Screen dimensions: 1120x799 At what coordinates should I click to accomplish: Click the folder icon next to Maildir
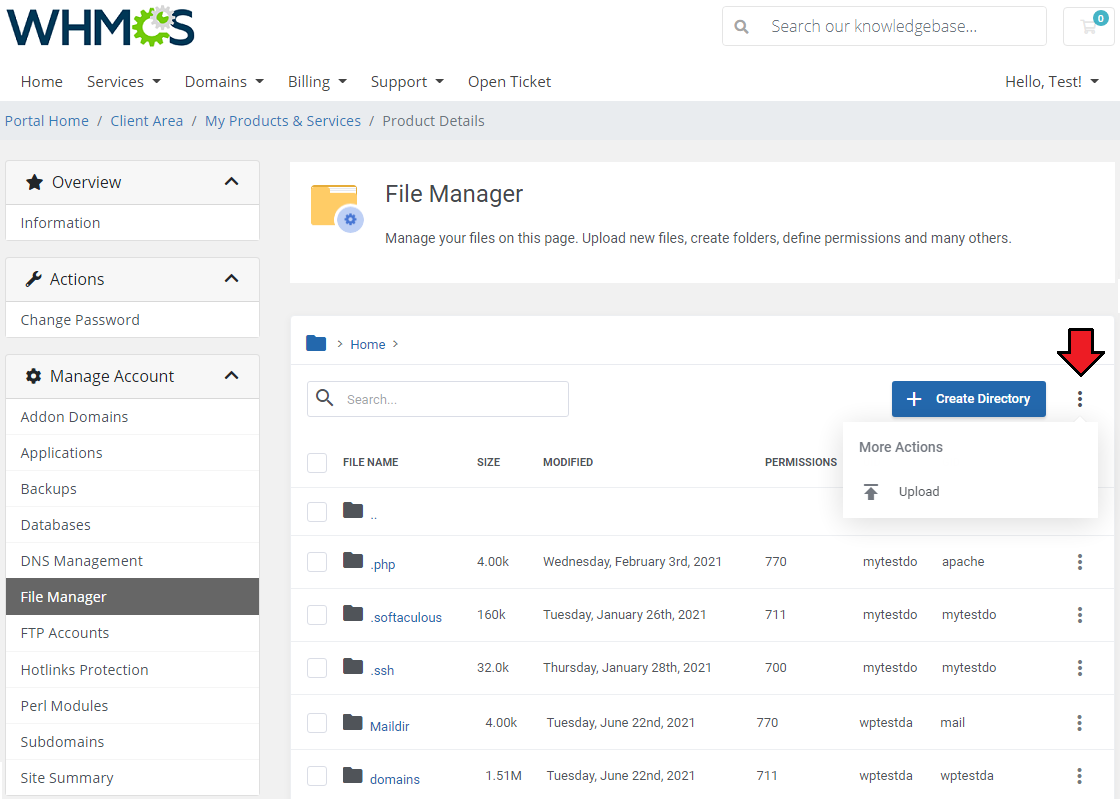(x=353, y=722)
